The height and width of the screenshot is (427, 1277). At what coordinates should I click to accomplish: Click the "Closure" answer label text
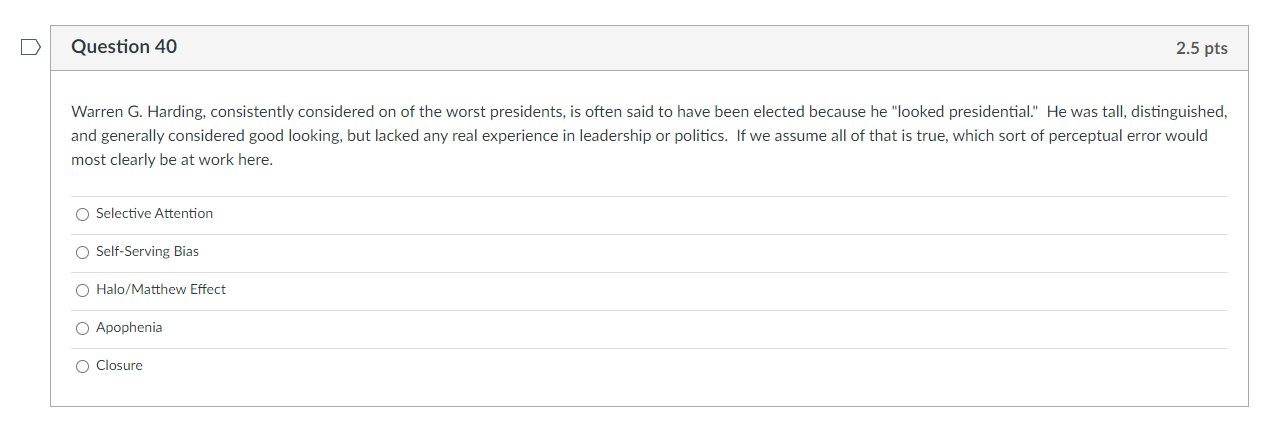coord(119,366)
